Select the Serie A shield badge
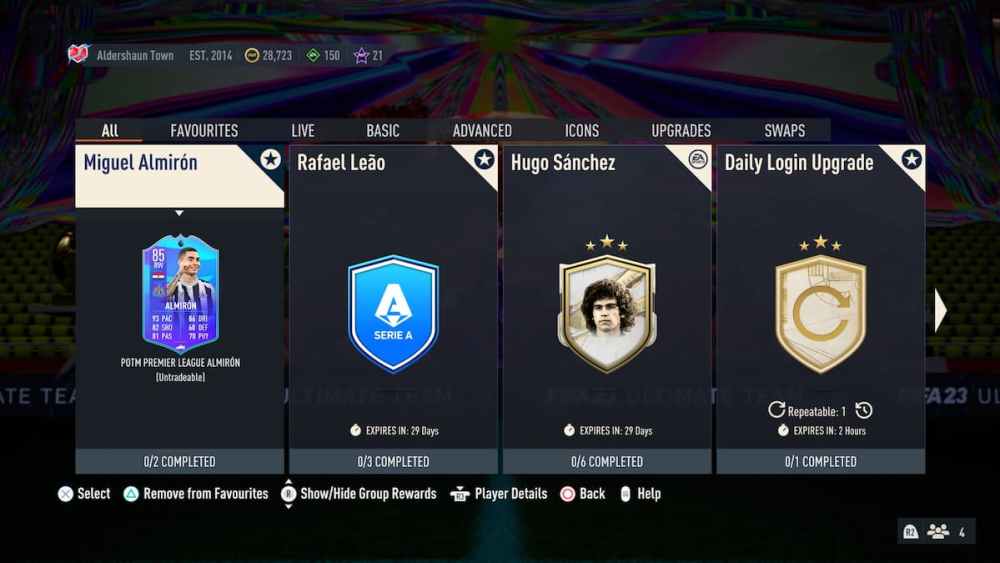 click(393, 313)
